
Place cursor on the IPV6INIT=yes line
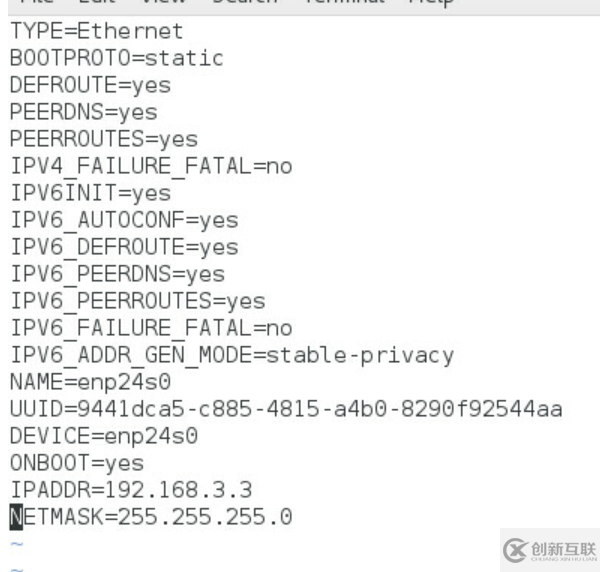click(x=90, y=193)
